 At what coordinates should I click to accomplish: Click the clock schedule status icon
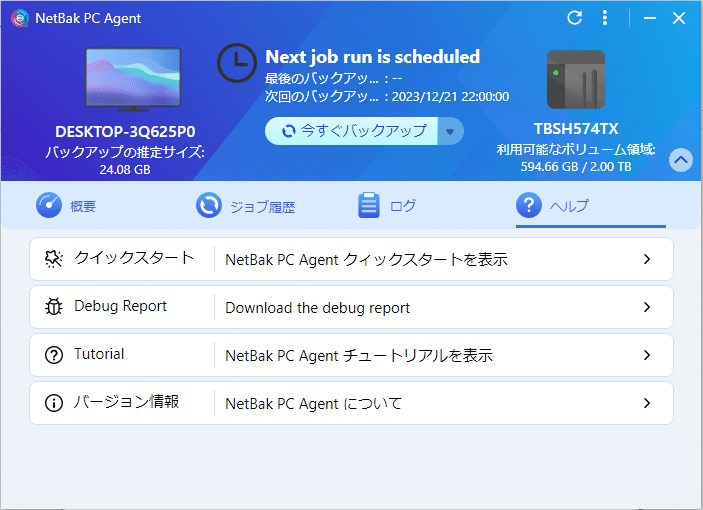point(237,63)
